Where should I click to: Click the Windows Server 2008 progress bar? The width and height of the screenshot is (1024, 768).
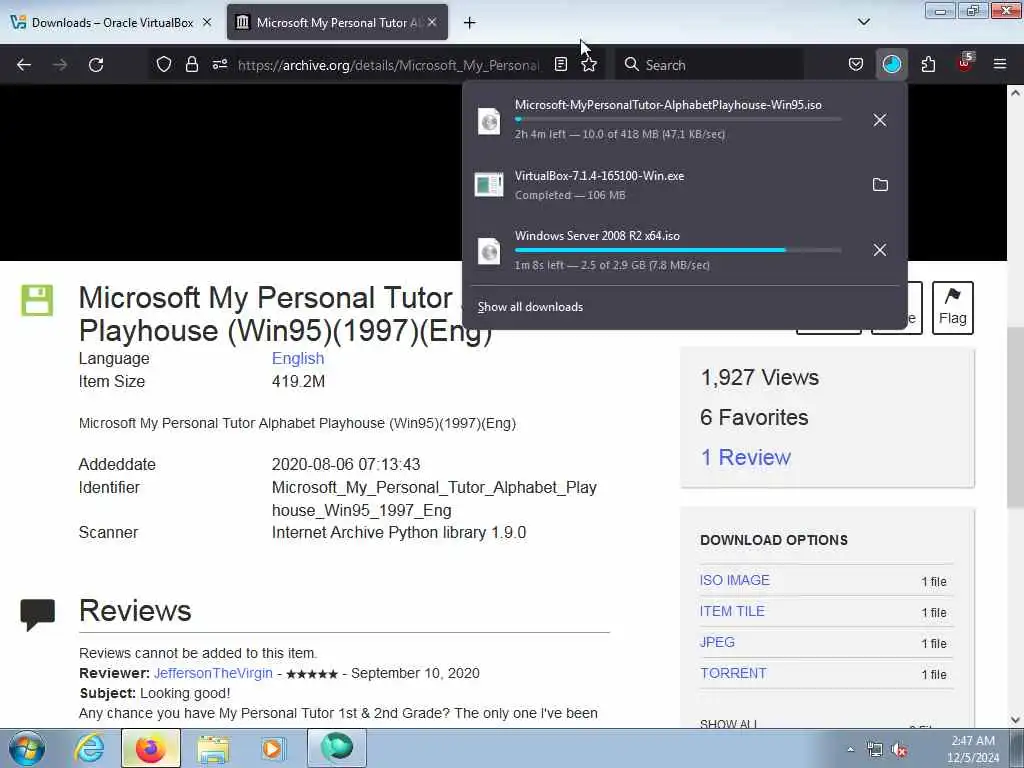tap(678, 250)
